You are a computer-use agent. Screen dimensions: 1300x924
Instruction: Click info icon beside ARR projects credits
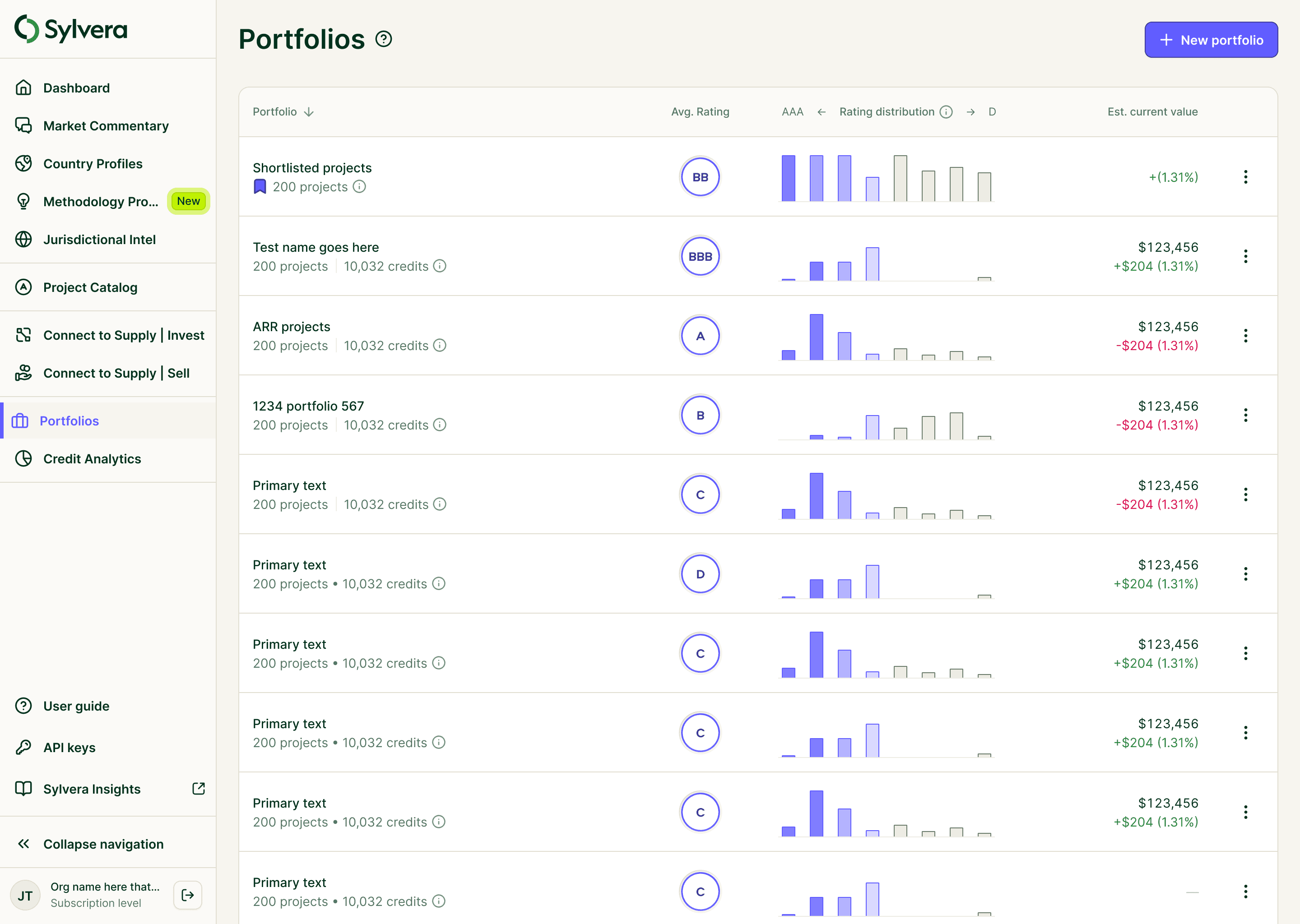439,345
